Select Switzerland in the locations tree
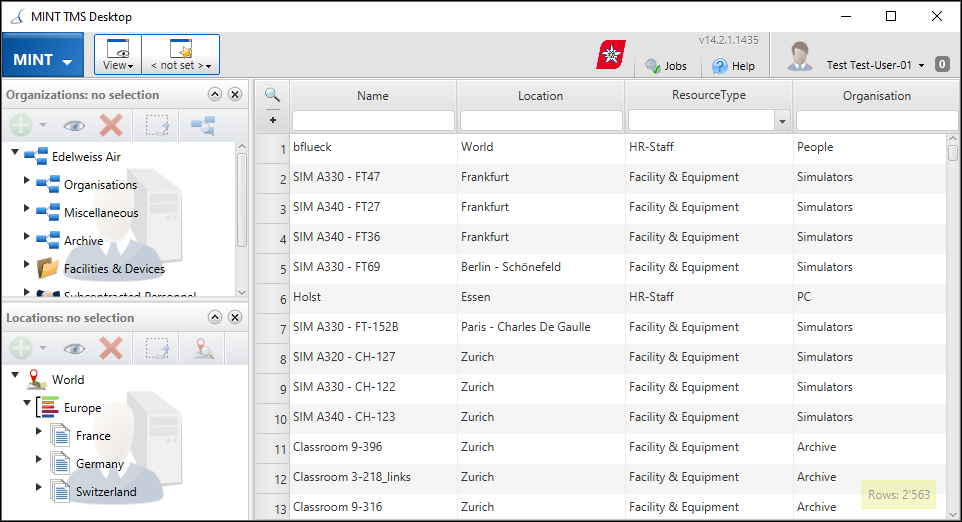Viewport: 962px width, 522px height. point(106,492)
